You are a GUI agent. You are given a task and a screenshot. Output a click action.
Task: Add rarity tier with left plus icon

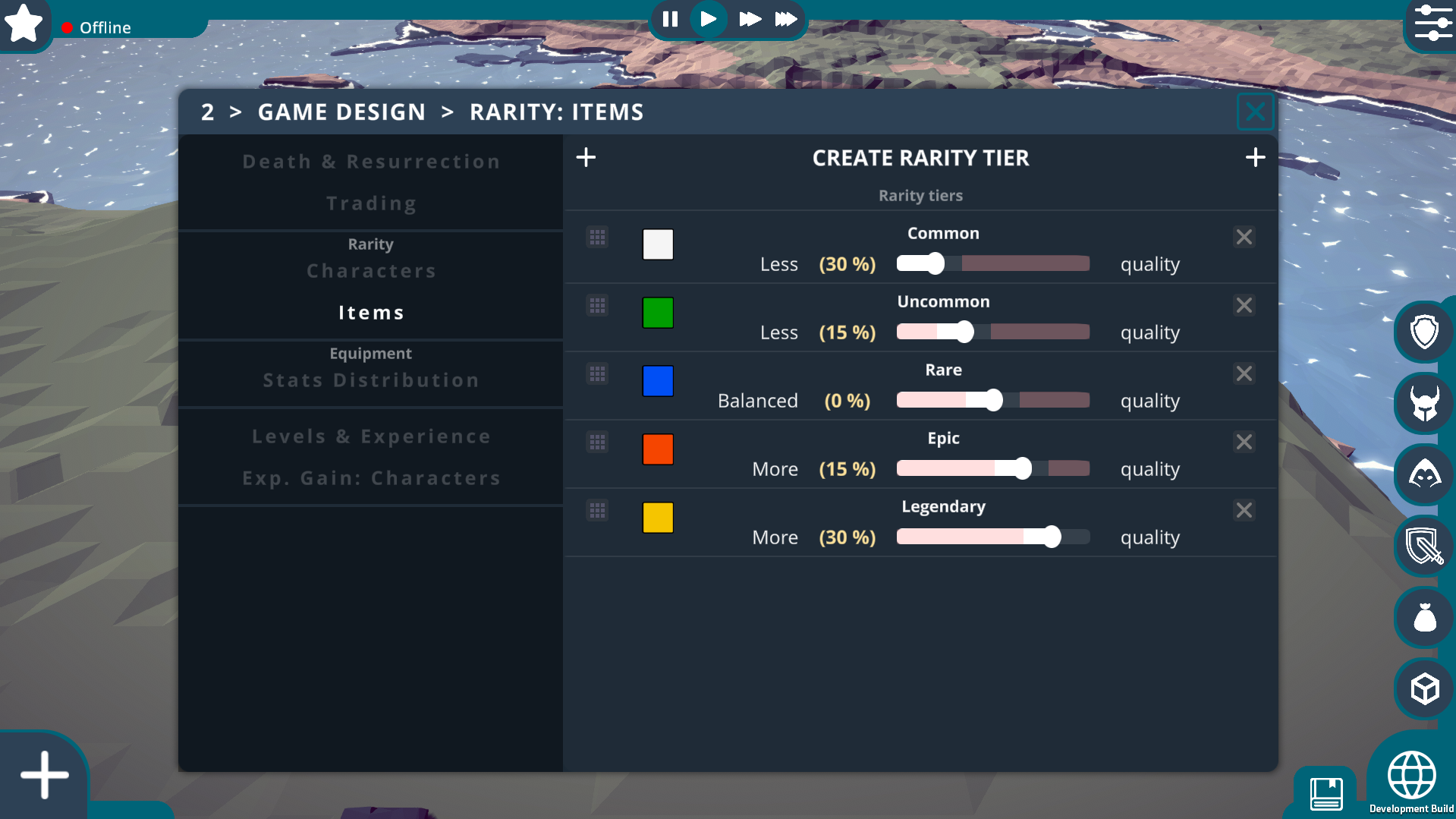click(x=586, y=157)
